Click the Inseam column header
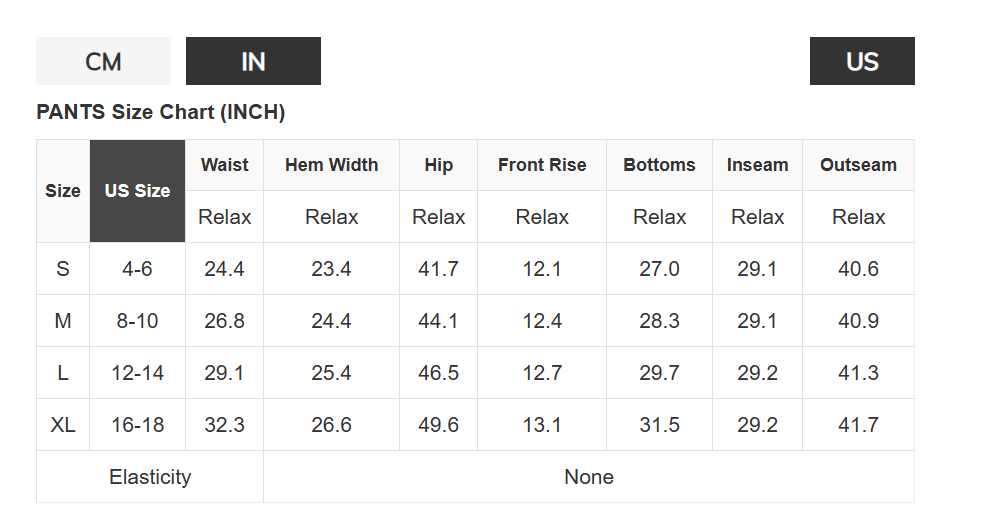The image size is (981, 526). coord(757,165)
